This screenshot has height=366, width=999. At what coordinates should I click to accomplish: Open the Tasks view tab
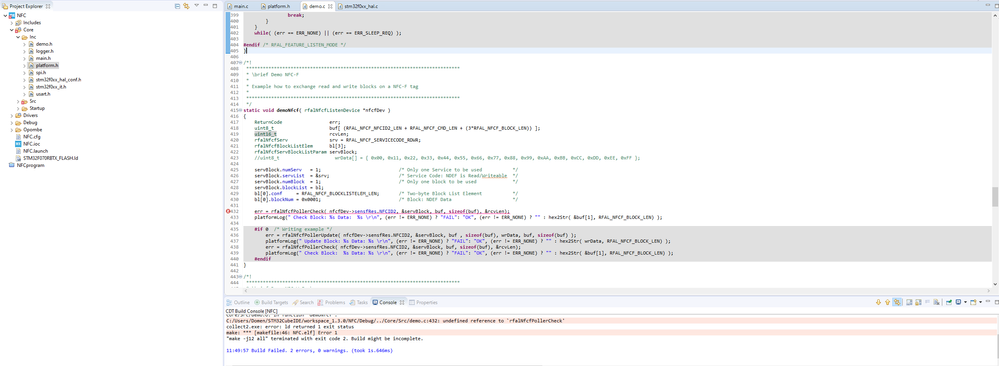coord(359,302)
